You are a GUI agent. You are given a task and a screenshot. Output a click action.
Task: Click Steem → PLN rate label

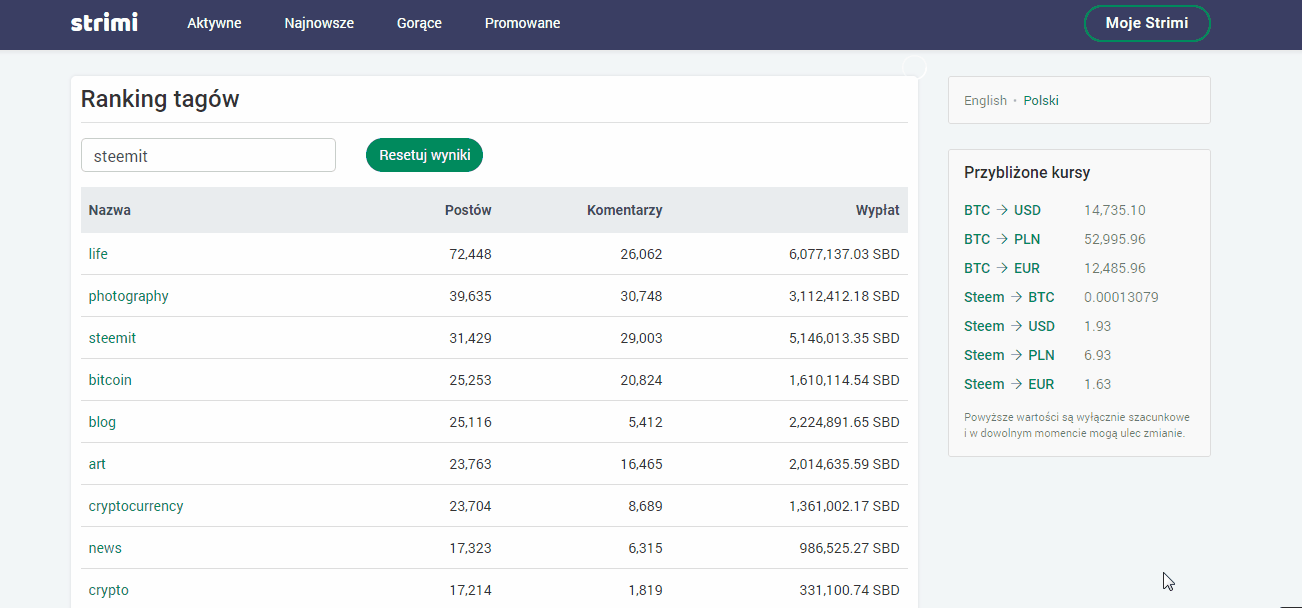[1009, 355]
